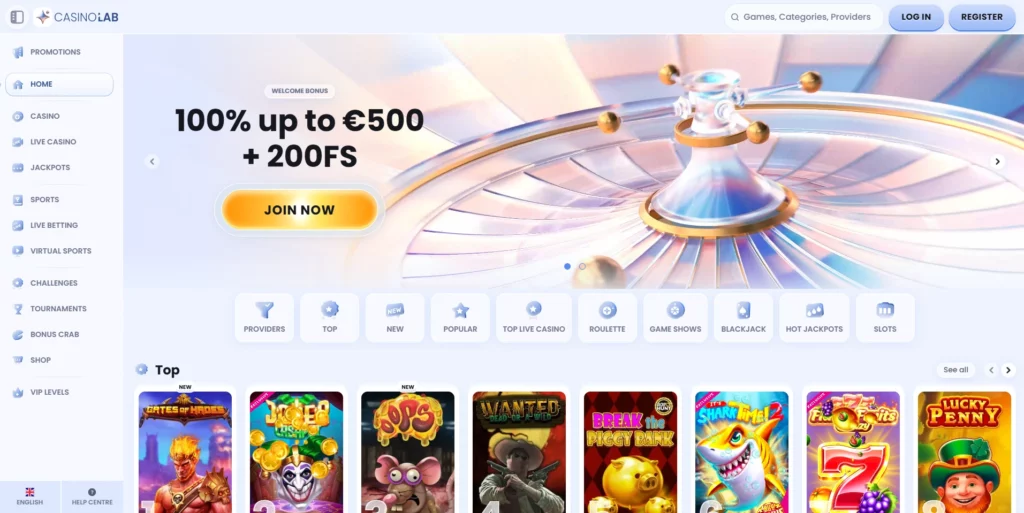
Task: Open Promotions from the sidebar
Action: click(46, 52)
